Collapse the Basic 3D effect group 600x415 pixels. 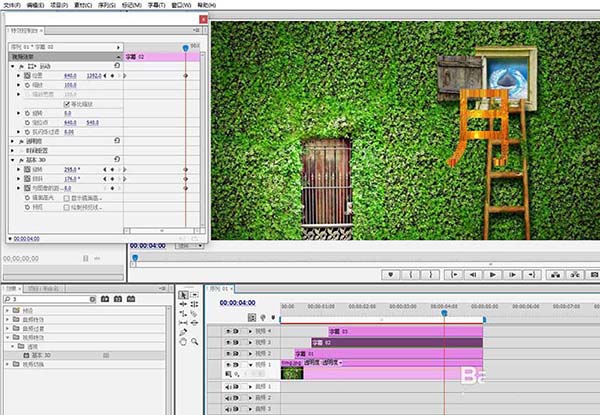pos(12,160)
